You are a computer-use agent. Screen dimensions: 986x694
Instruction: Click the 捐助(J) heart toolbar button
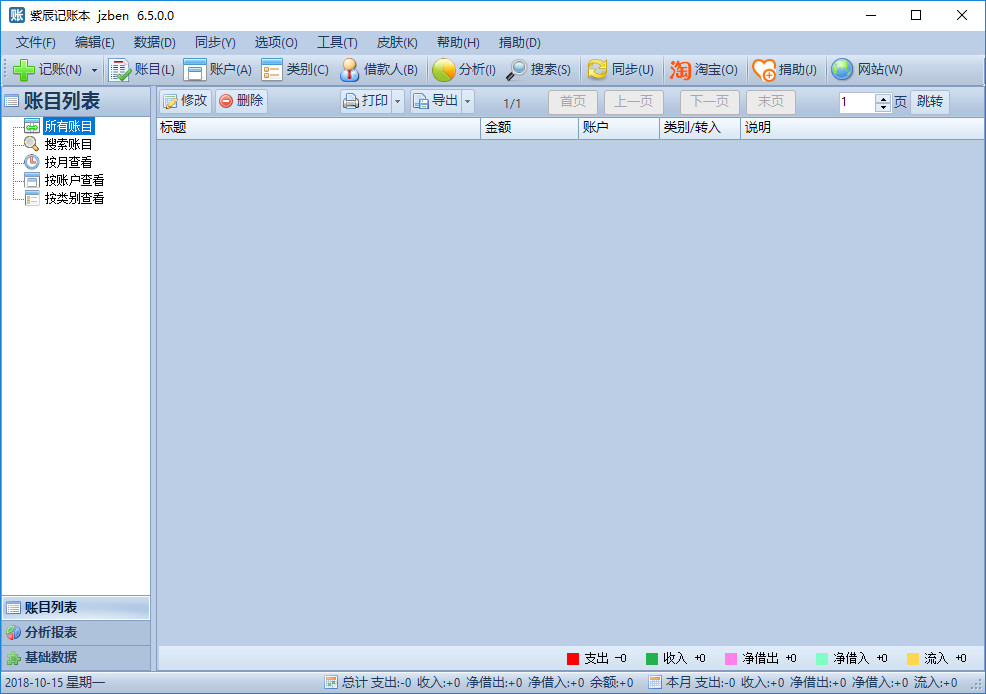point(785,70)
